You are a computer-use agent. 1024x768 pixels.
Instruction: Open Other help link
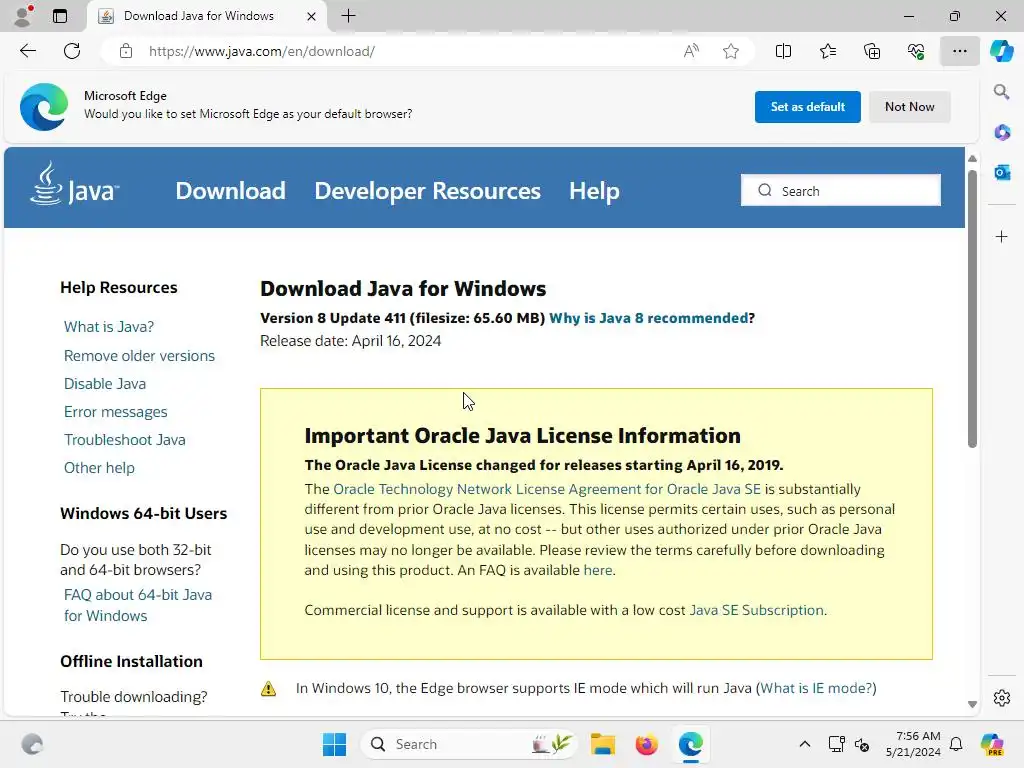tap(99, 468)
